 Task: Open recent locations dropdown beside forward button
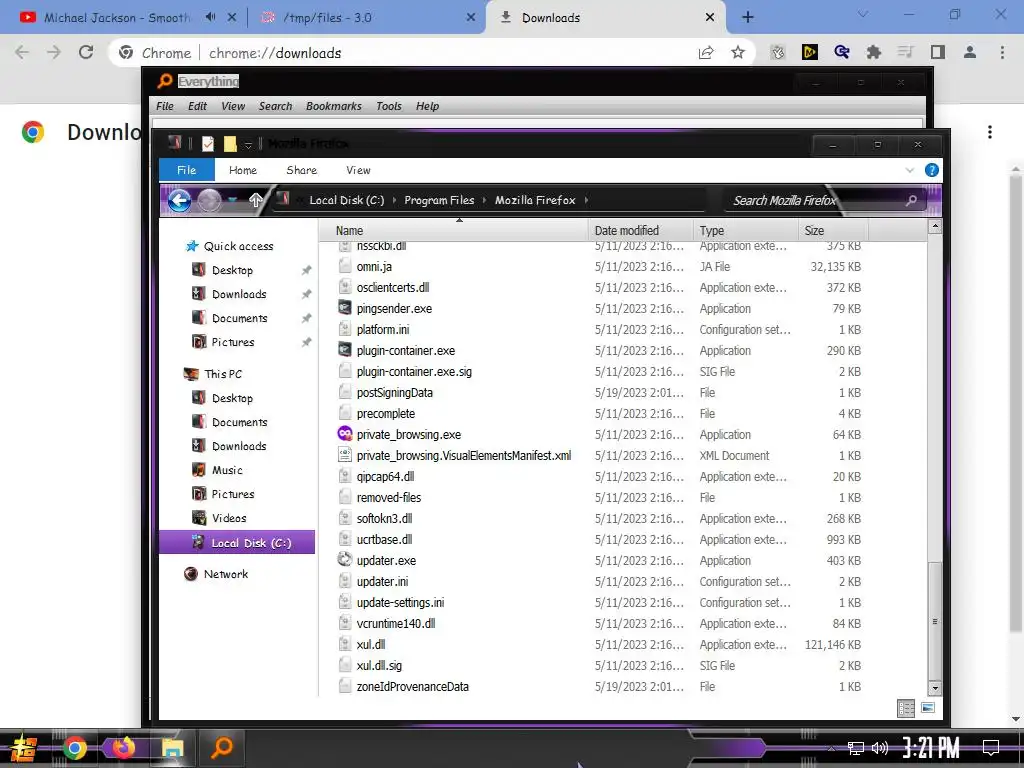point(232,200)
